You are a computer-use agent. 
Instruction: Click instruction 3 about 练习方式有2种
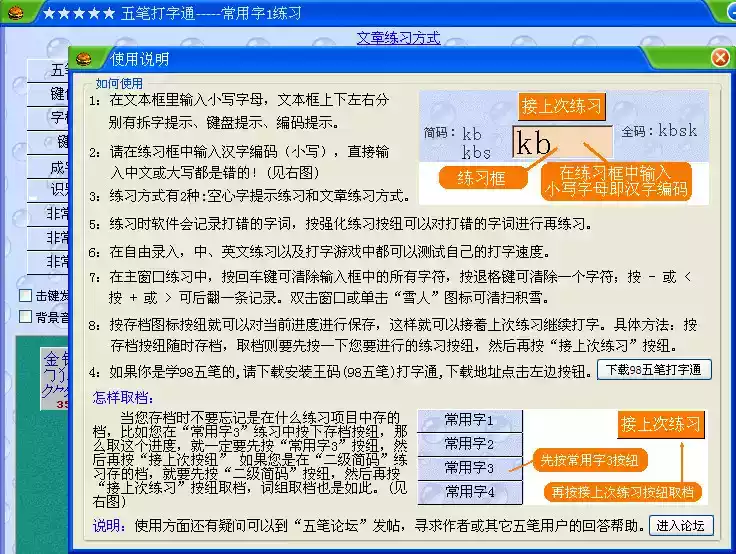coord(249,196)
